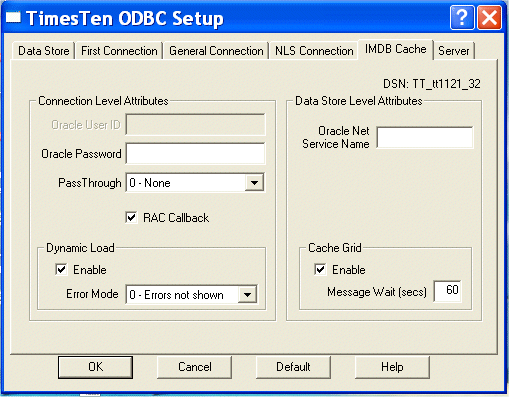Click the disabled Oracle User ID field

point(195,124)
